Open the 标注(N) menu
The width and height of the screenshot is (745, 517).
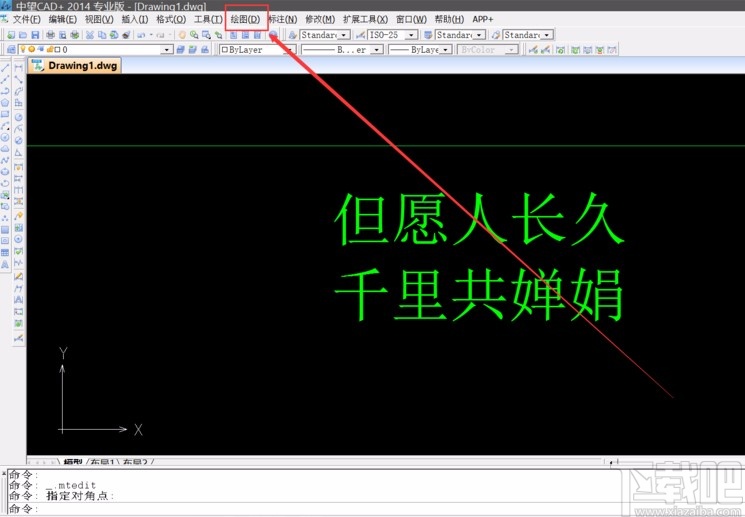[x=283, y=19]
